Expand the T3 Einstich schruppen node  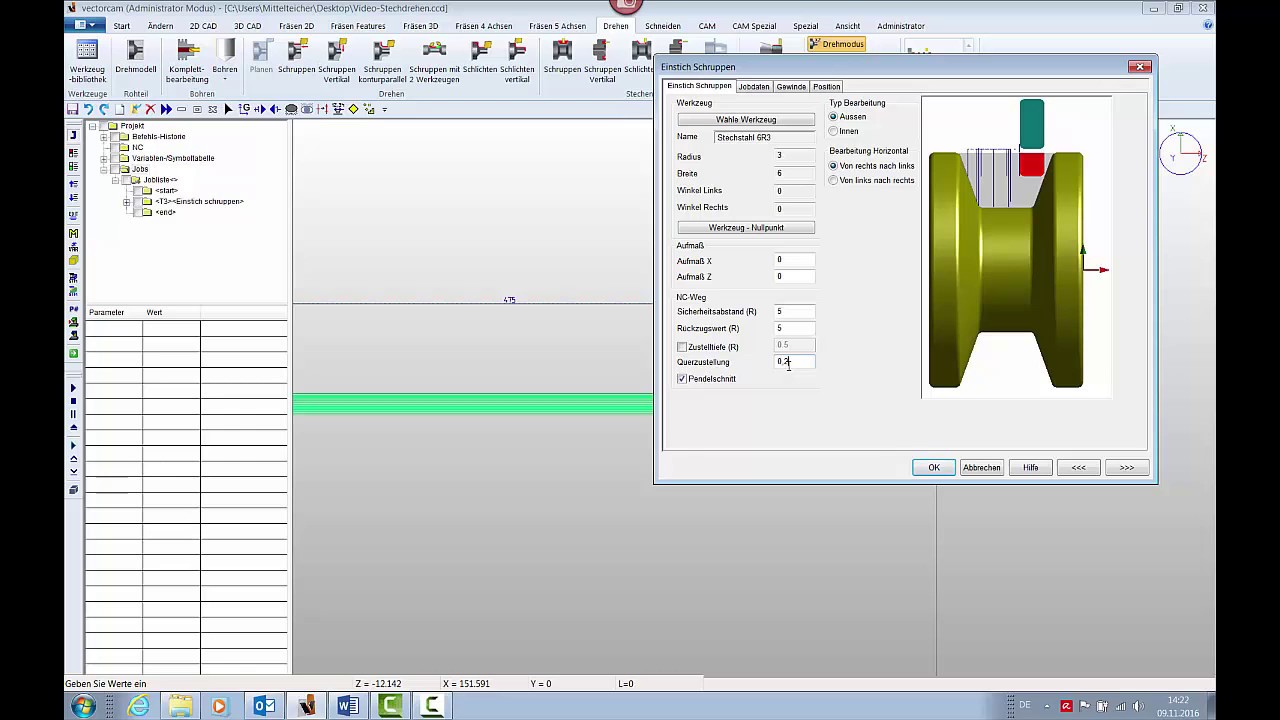[x=127, y=202]
